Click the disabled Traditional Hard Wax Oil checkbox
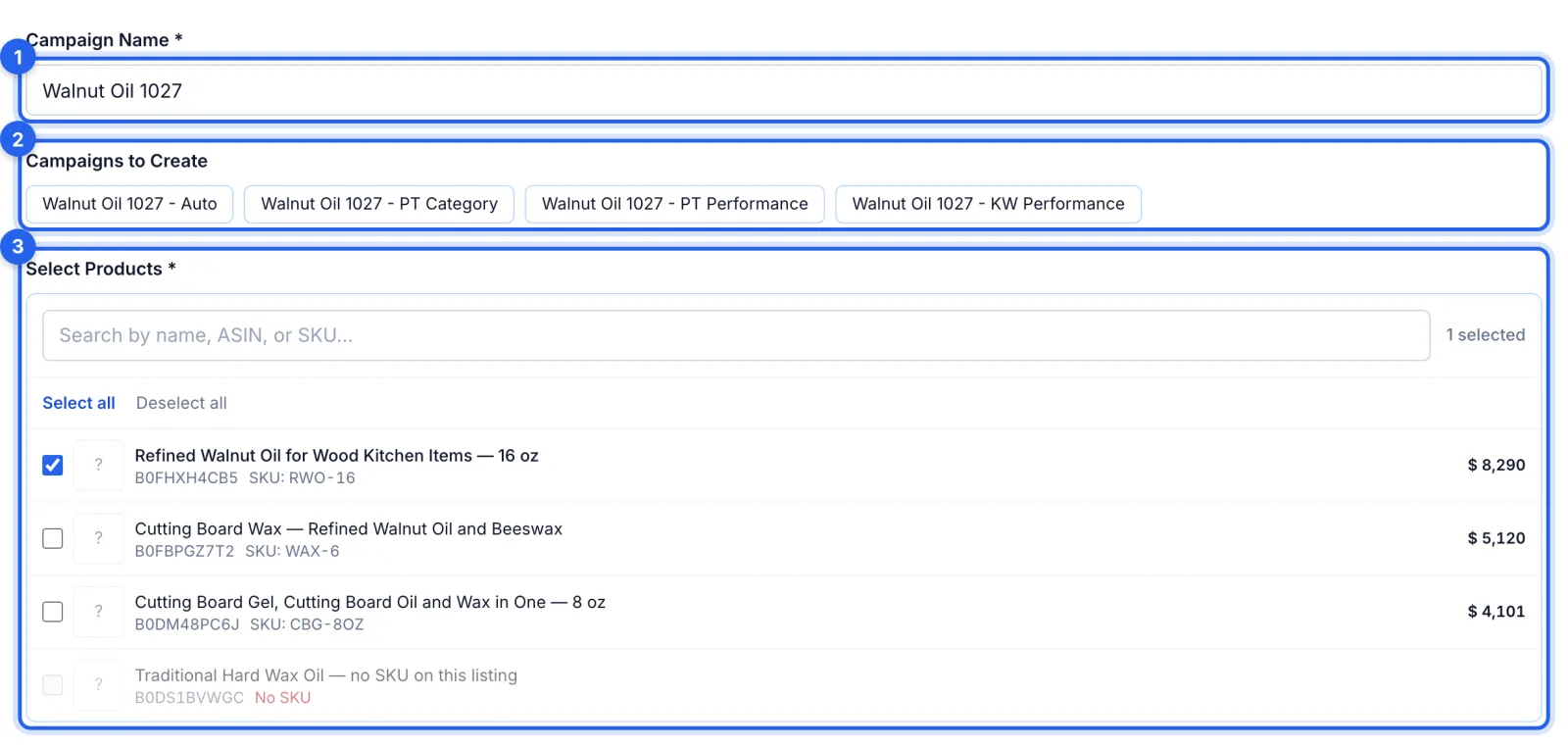1568x748 pixels. (x=53, y=684)
